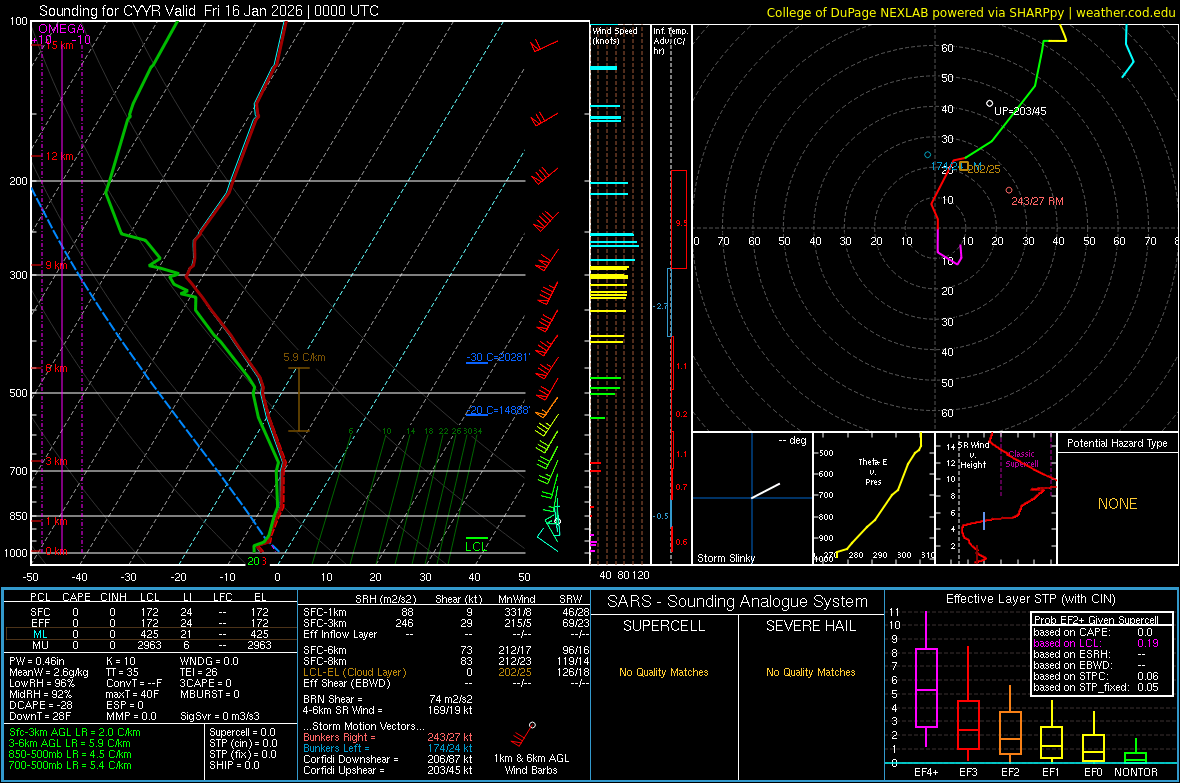
Task: Click the SARS - Sounding Analogue System heading
Action: (738, 602)
